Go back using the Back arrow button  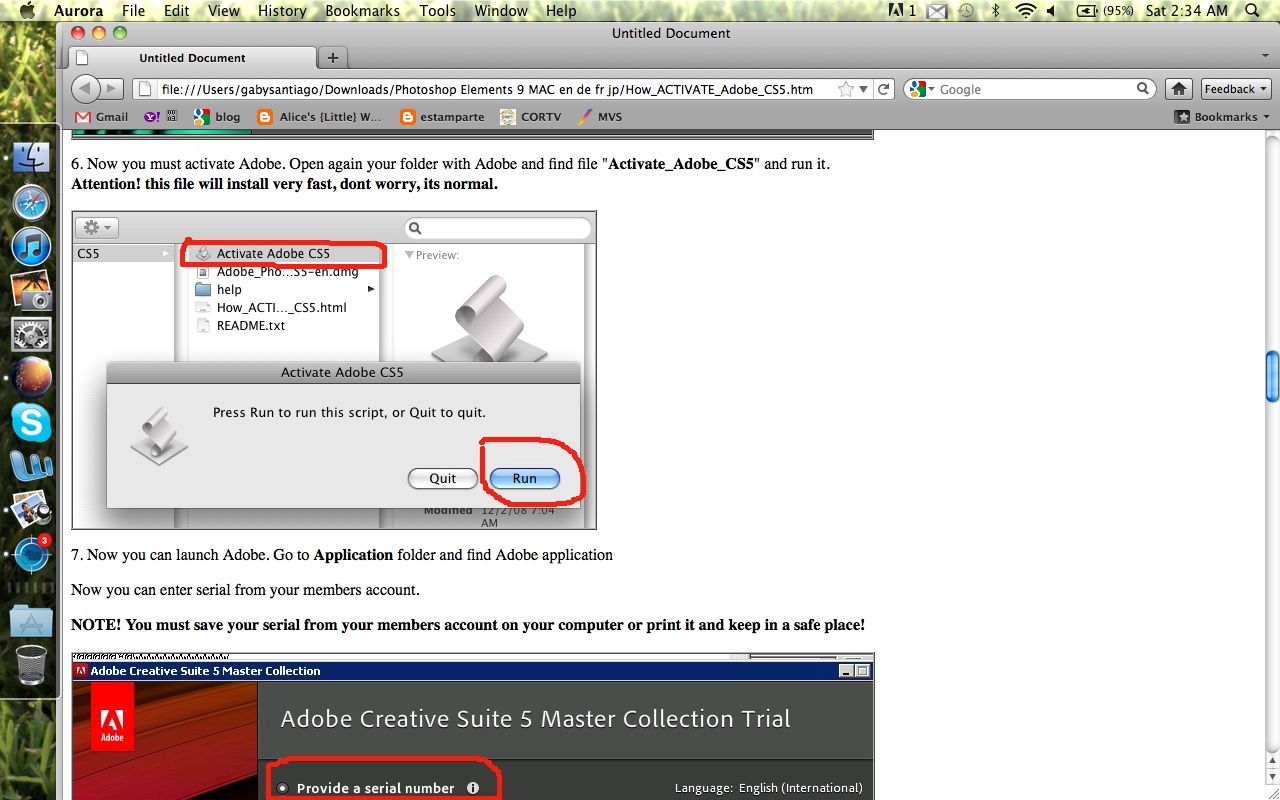click(86, 89)
